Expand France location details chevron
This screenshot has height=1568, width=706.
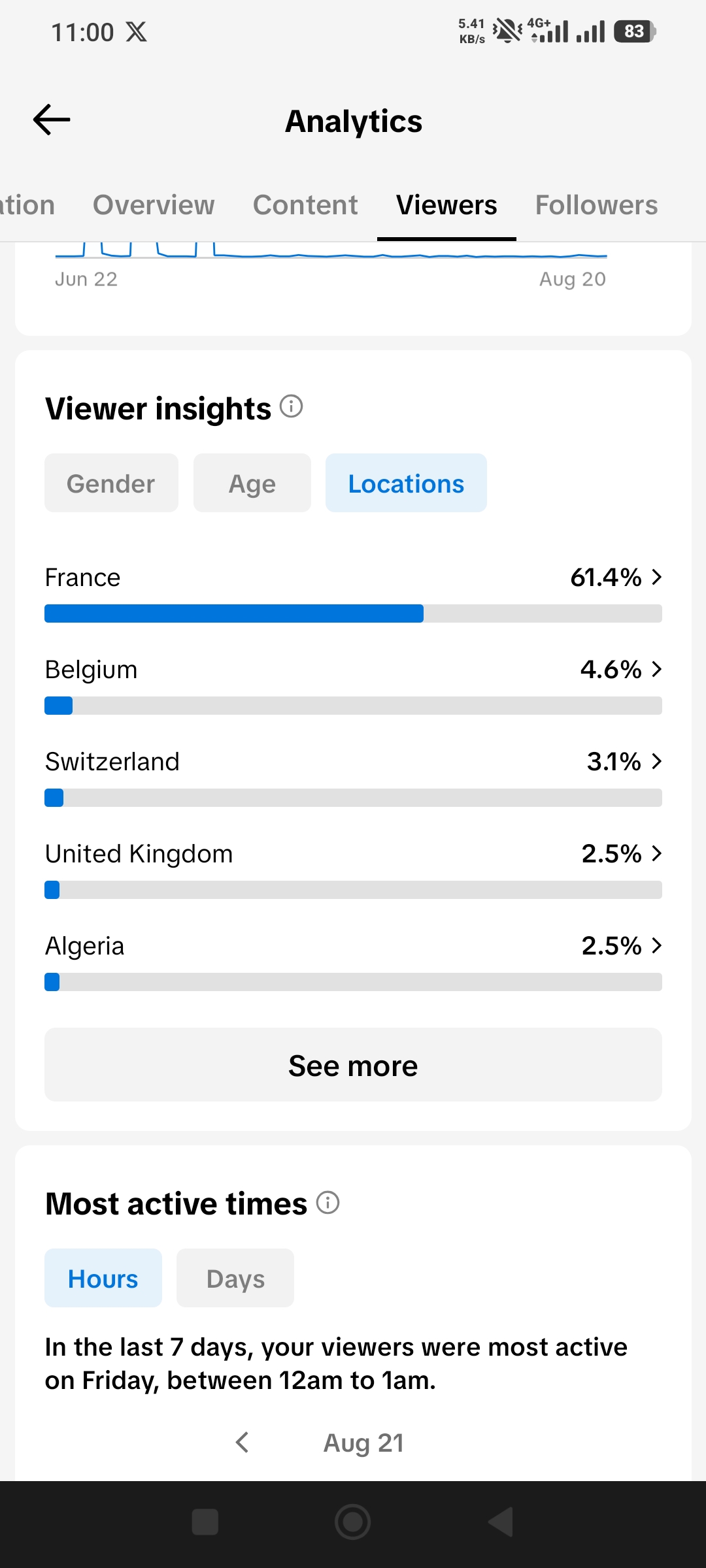(656, 577)
